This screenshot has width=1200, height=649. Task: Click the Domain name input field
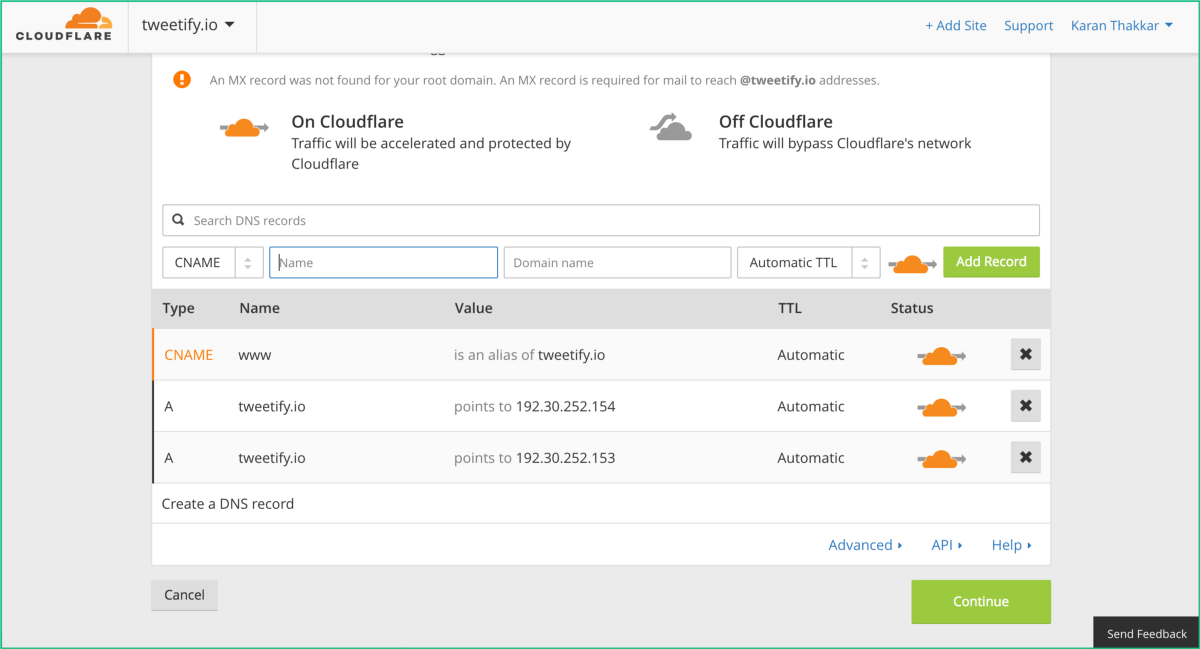pyautogui.click(x=617, y=262)
